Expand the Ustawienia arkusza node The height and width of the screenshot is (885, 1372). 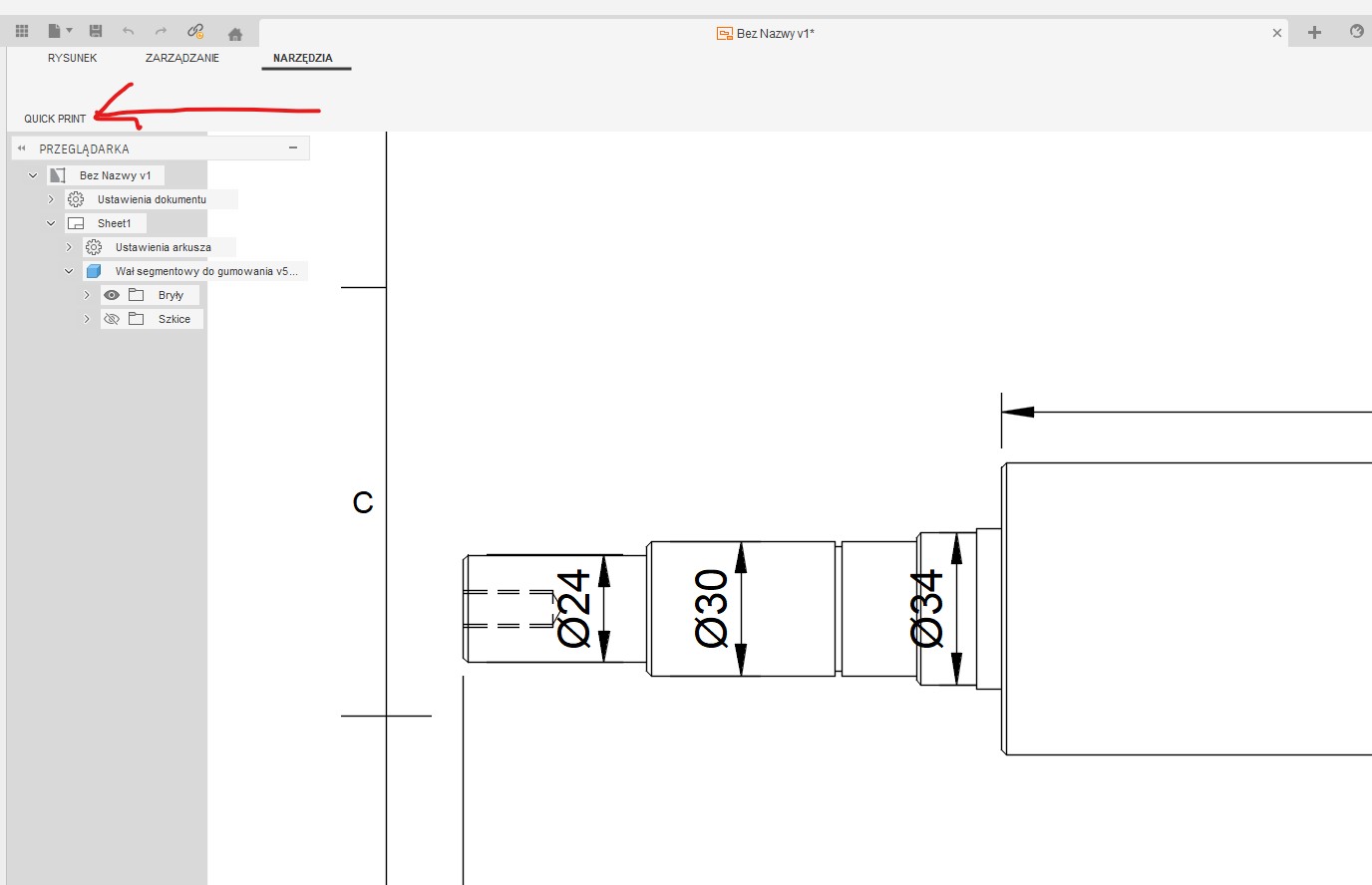coord(69,247)
